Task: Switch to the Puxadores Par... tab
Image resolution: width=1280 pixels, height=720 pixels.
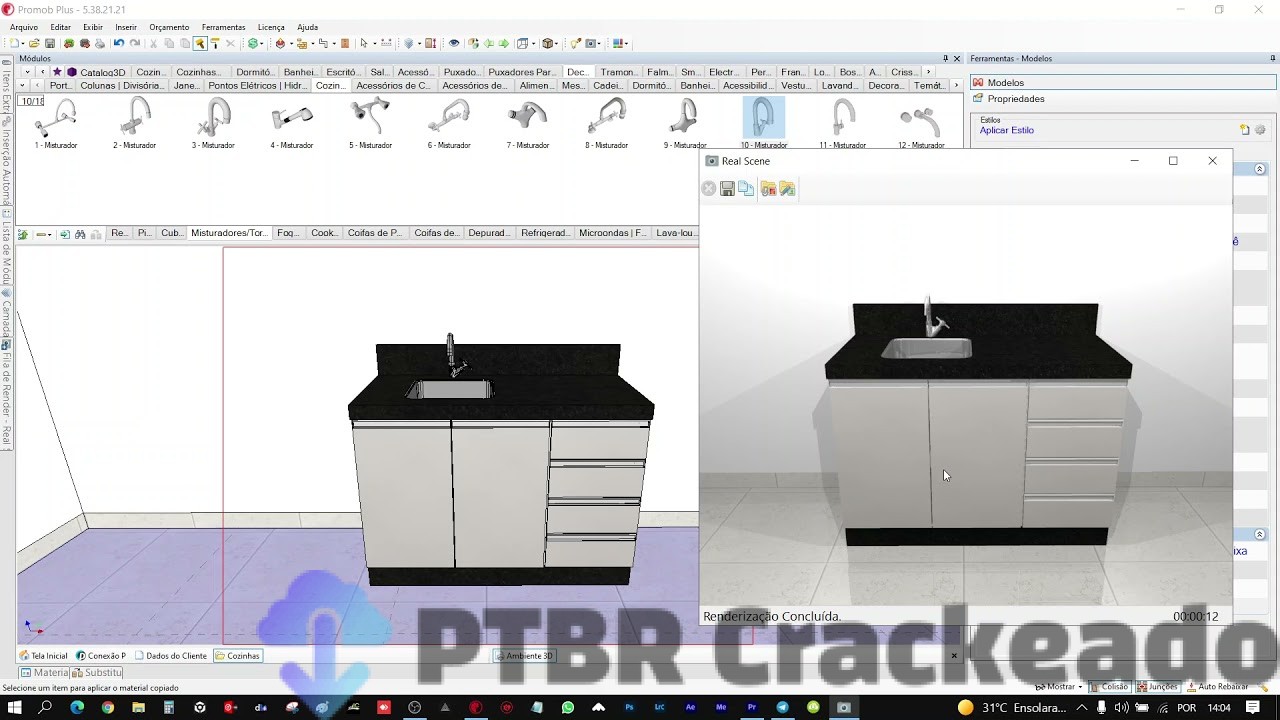Action: coord(521,72)
